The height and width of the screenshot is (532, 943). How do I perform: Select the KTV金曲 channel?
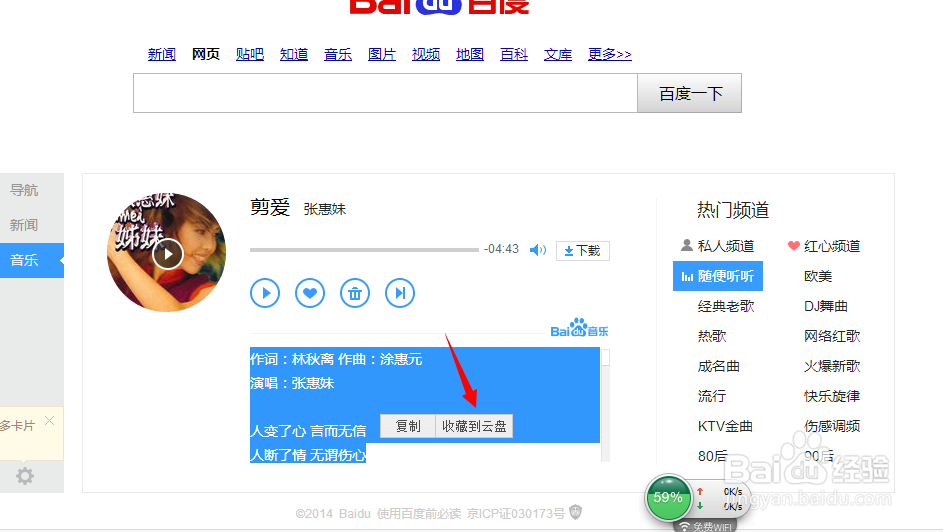[725, 426]
